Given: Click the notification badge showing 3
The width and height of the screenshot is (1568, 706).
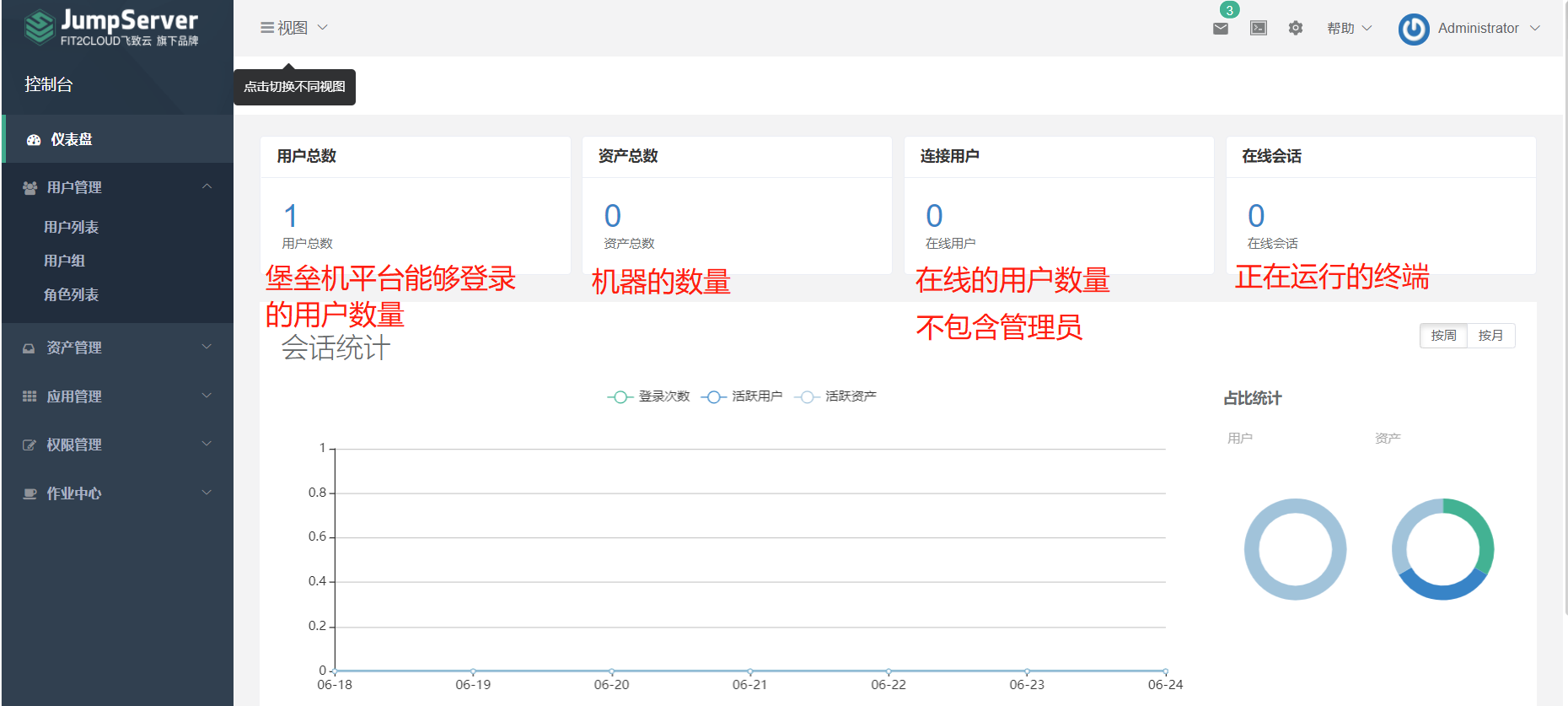Looking at the screenshot, I should [x=1229, y=10].
